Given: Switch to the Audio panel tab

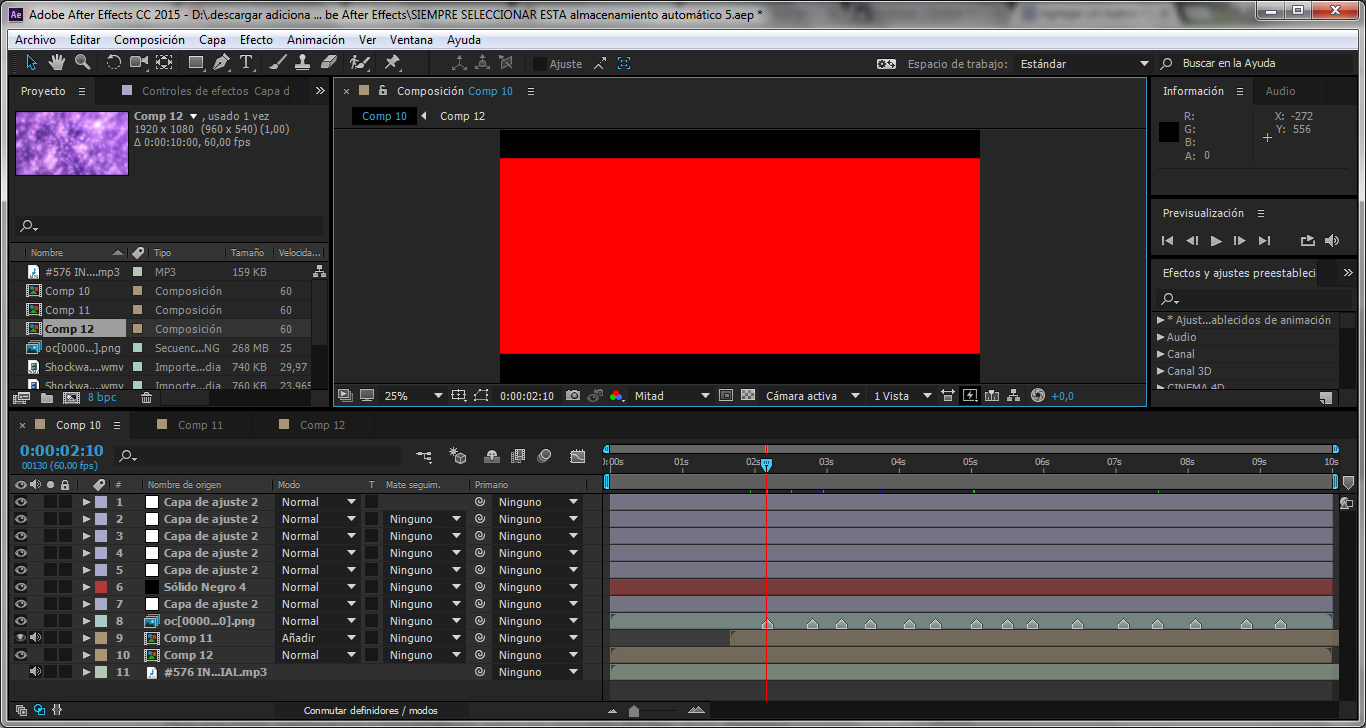Looking at the screenshot, I should pos(1280,91).
